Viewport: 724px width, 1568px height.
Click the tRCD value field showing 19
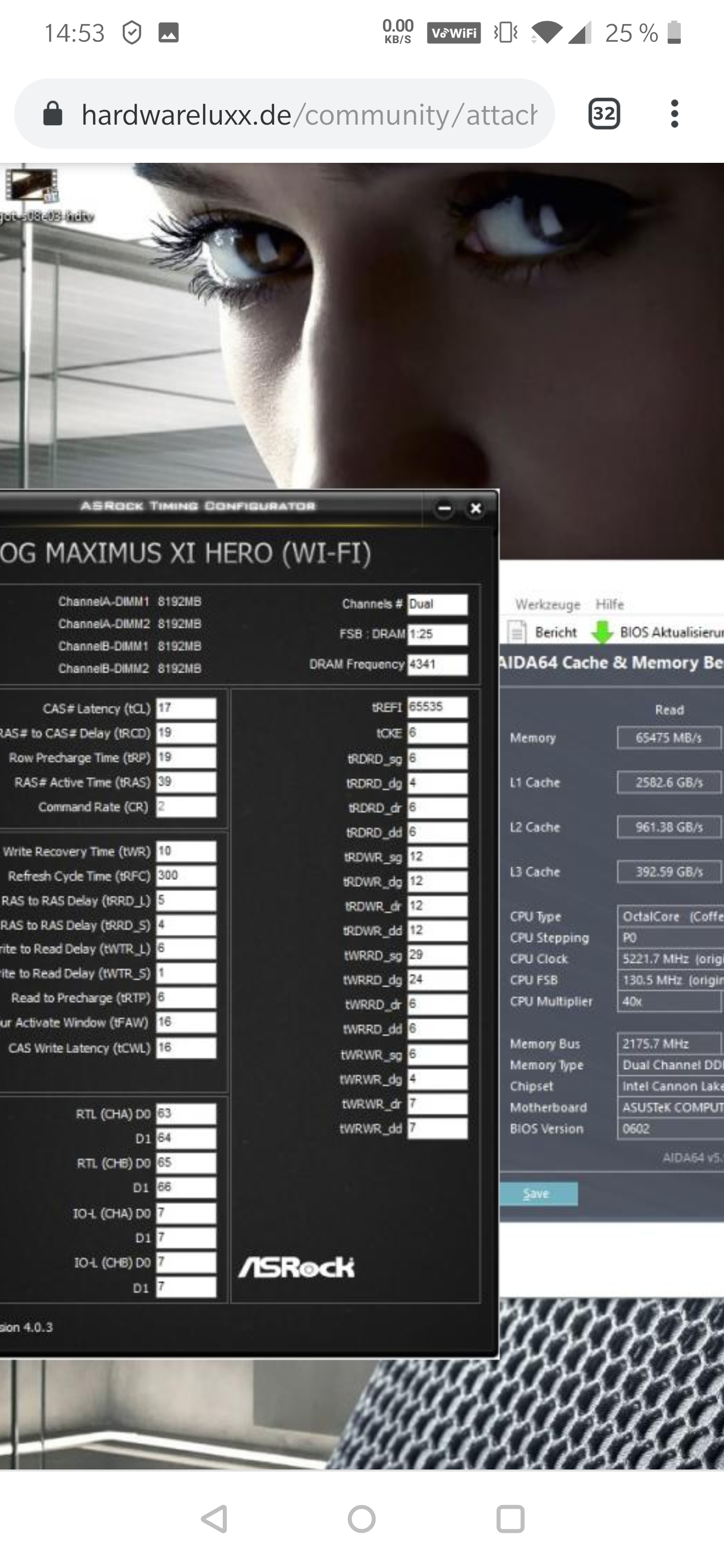coord(186,733)
